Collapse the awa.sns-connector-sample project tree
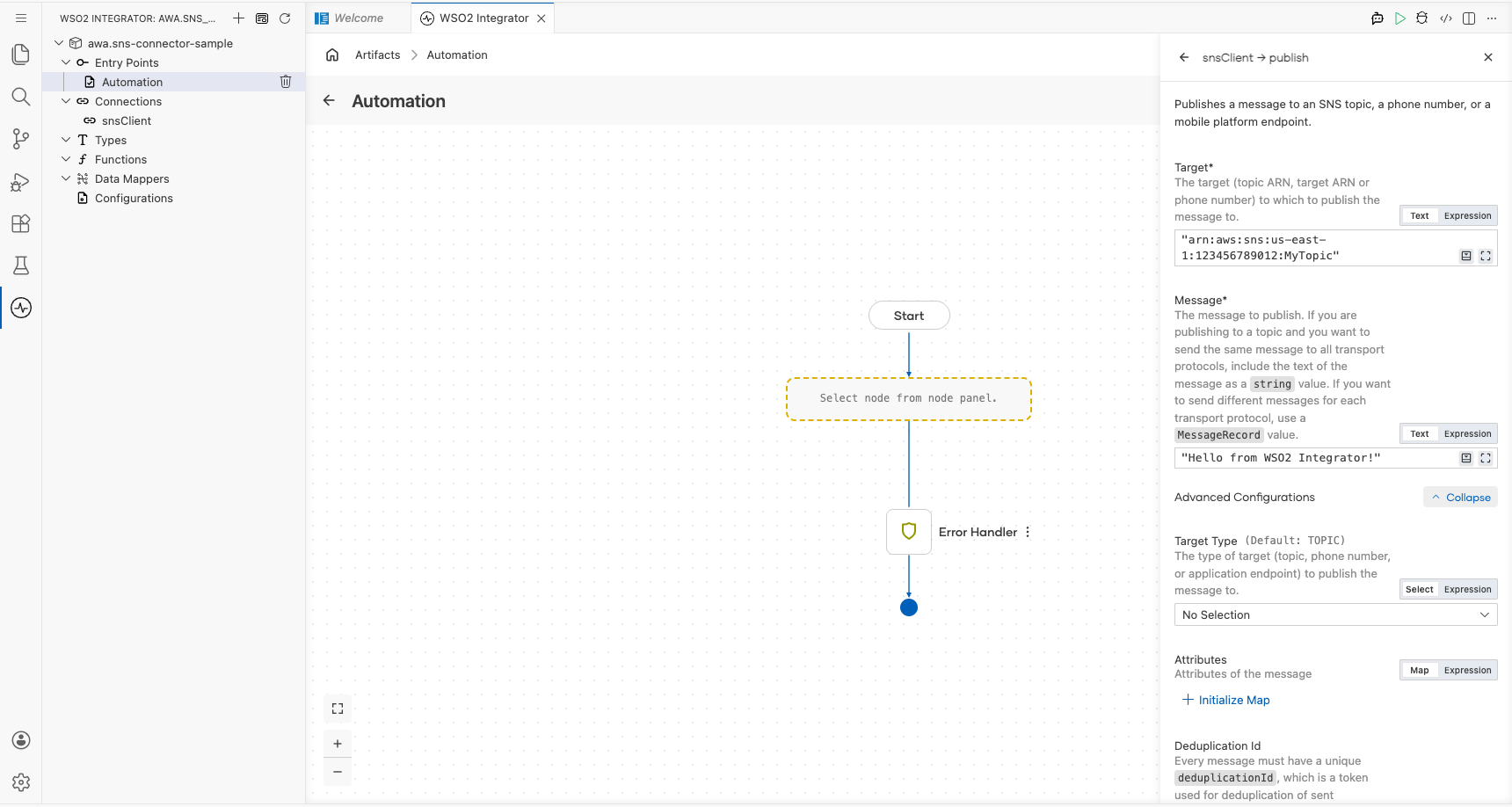The image size is (1512, 807). [x=59, y=43]
